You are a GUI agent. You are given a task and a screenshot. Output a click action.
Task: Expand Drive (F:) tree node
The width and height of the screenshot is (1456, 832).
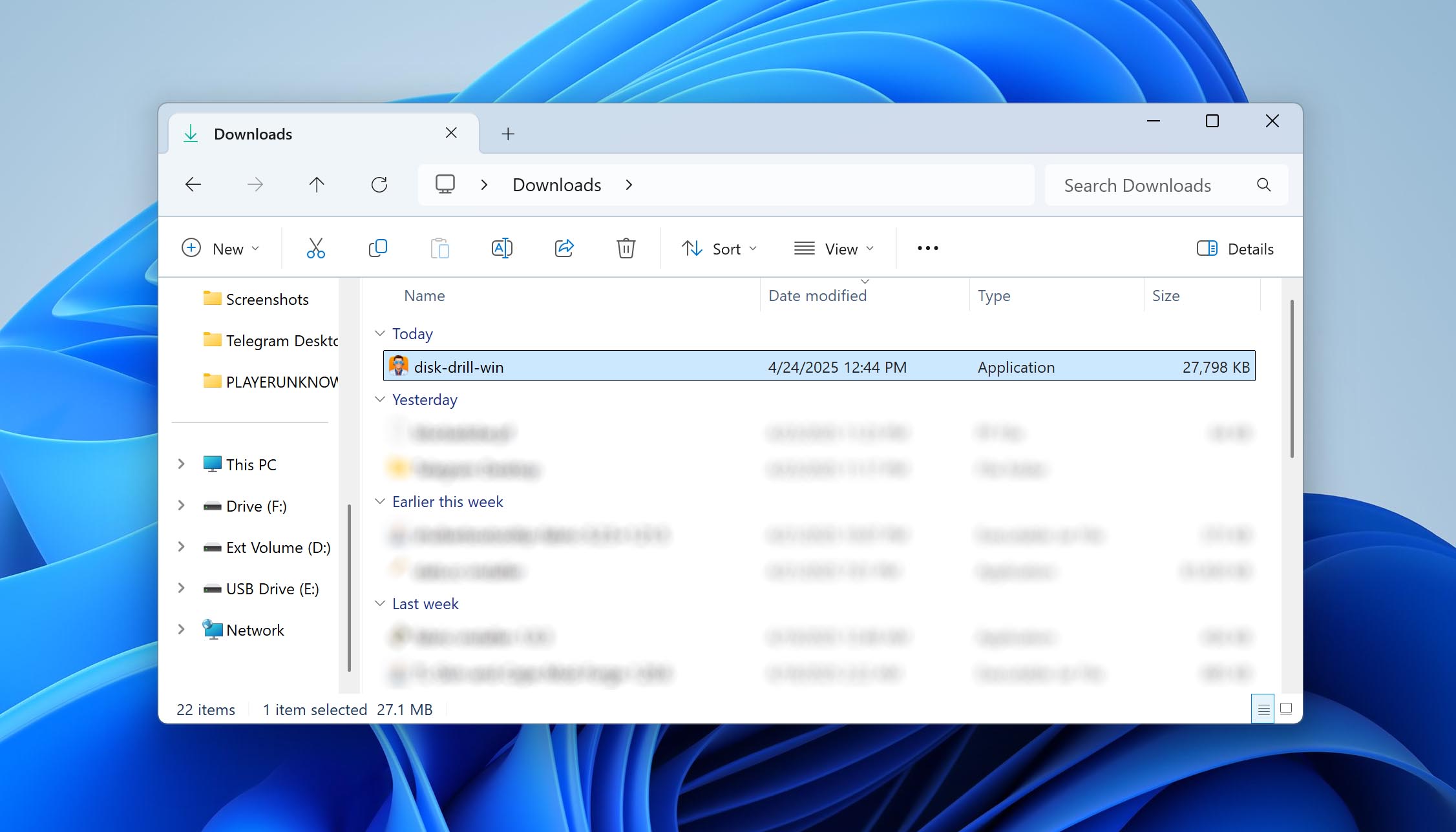pos(182,505)
